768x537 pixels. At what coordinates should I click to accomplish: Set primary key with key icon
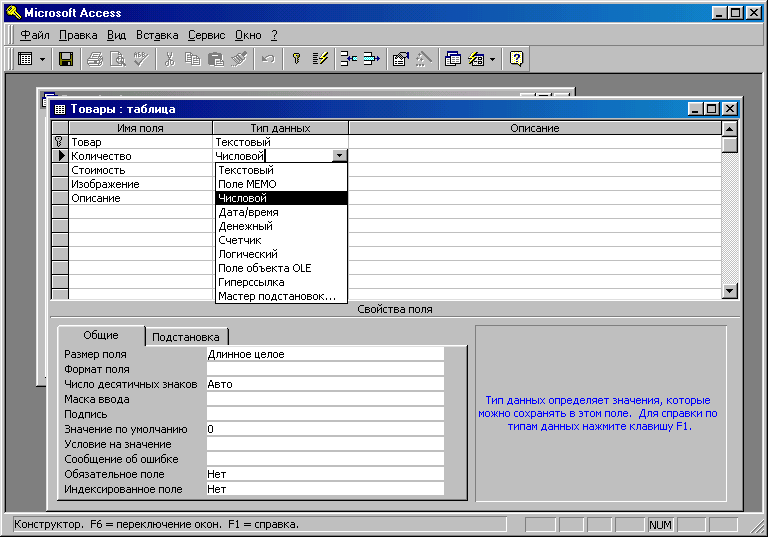(296, 59)
